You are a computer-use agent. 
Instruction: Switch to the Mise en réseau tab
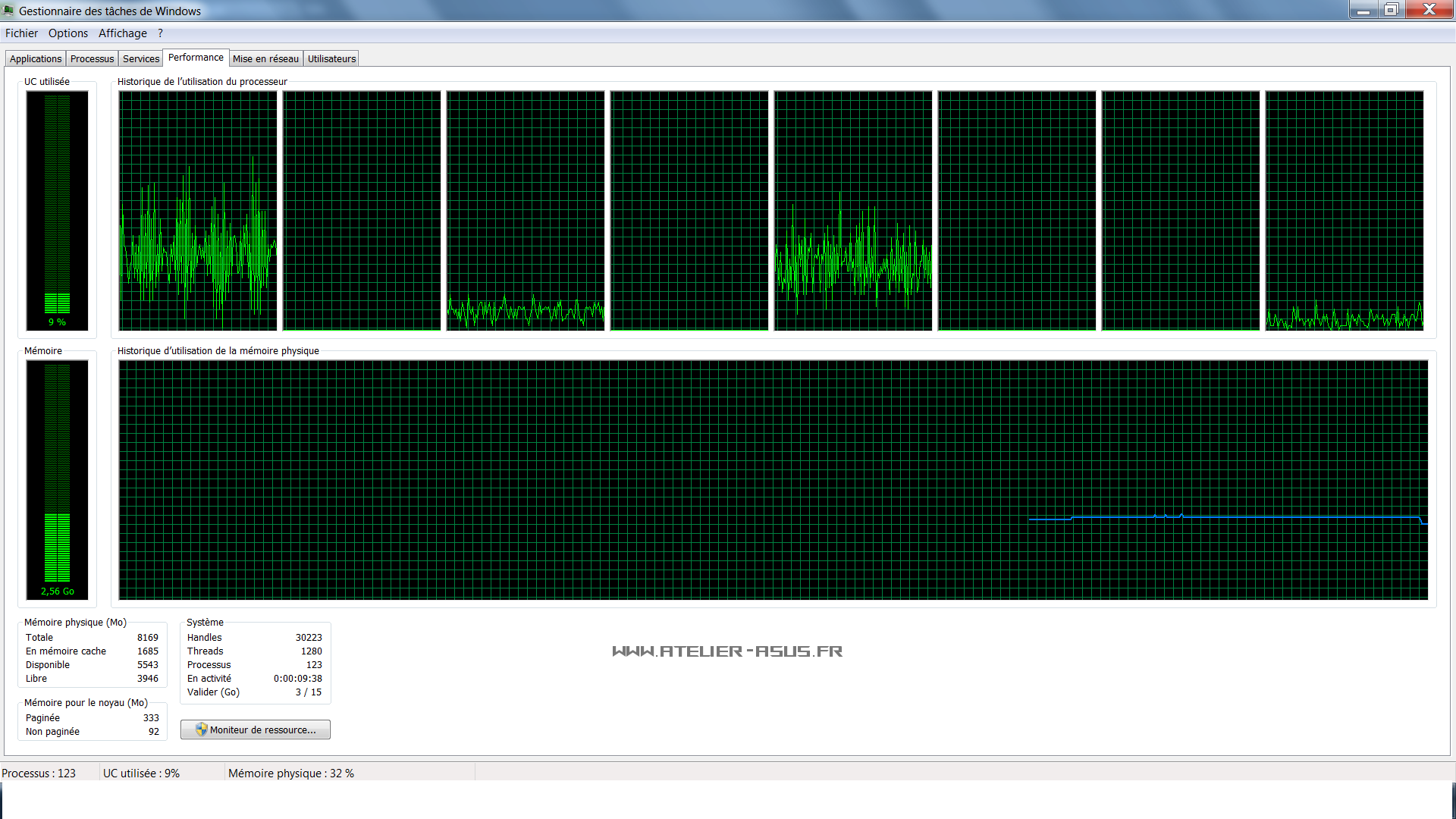tap(265, 59)
